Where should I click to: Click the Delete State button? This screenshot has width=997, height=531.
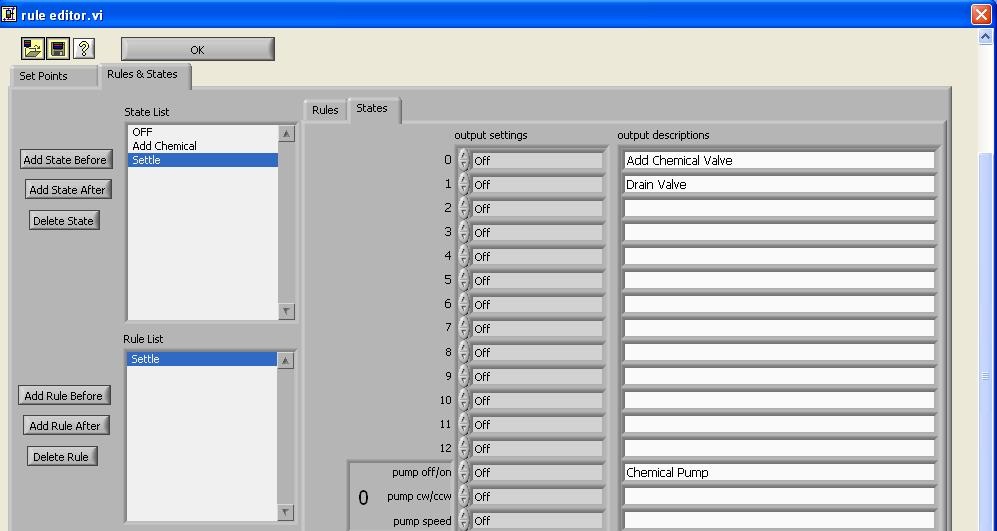[x=64, y=221]
